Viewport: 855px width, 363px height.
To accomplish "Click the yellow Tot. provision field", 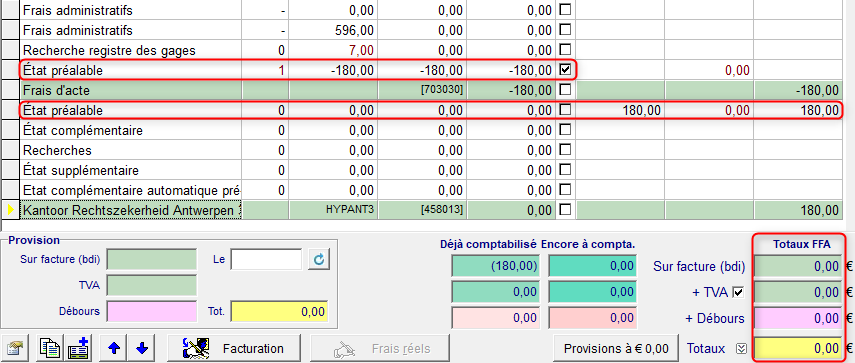I will pyautogui.click(x=279, y=311).
